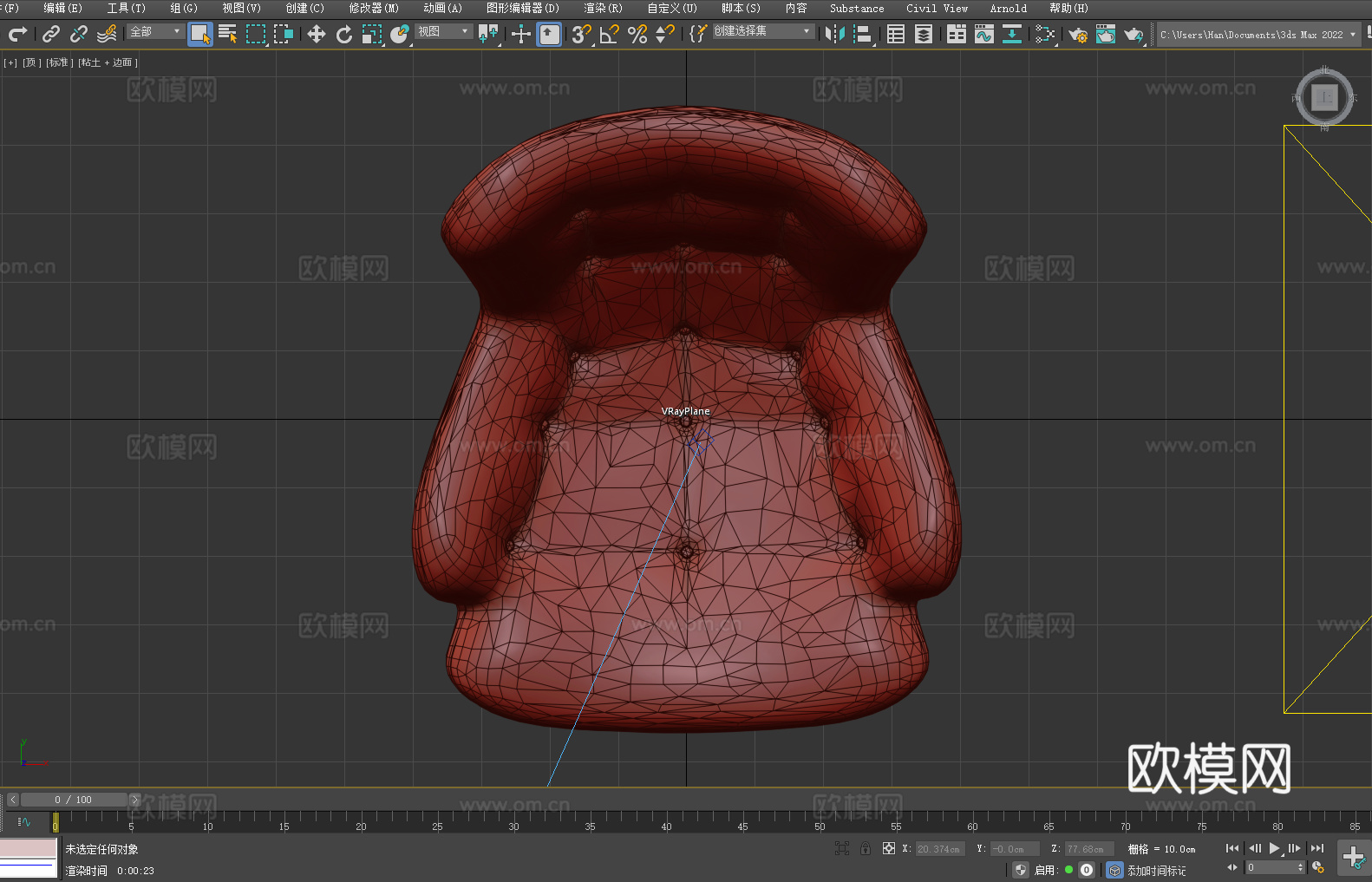The width and height of the screenshot is (1372, 882).
Task: Open the reference coordinate 视图 dropdown
Action: pyautogui.click(x=443, y=31)
